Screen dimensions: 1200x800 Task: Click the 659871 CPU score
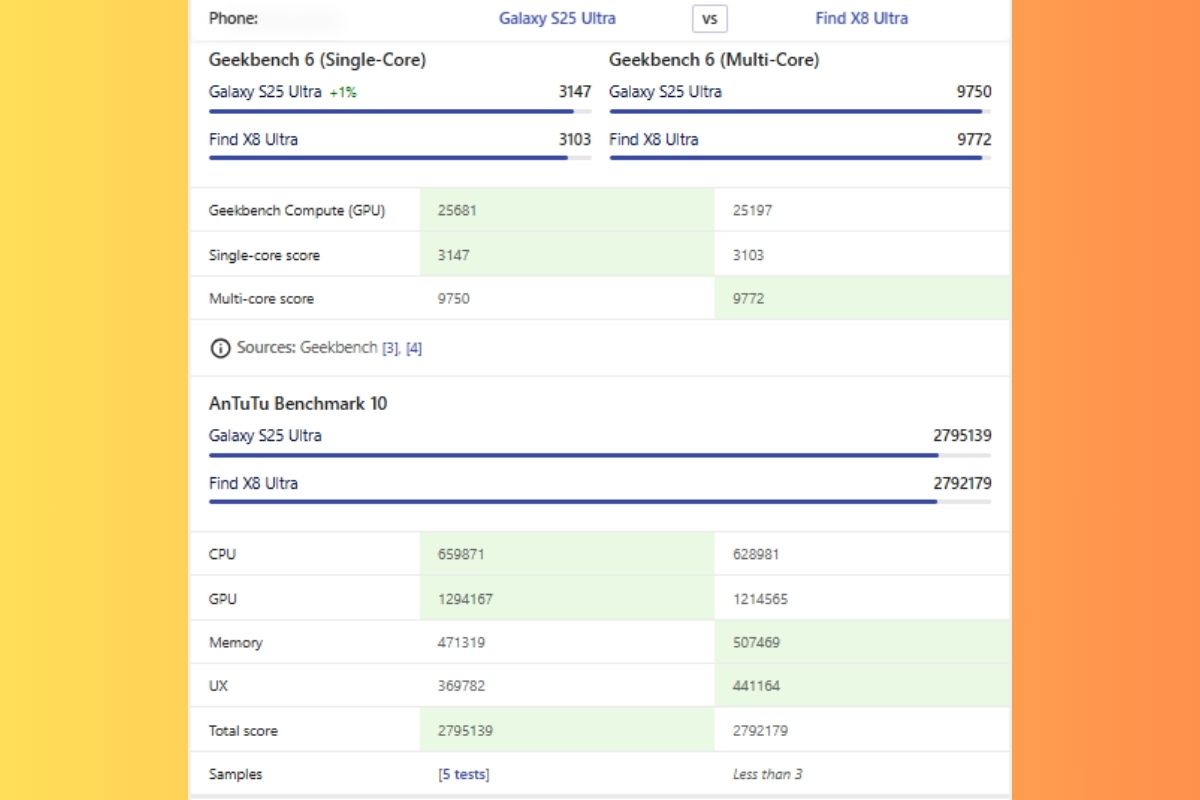click(461, 555)
